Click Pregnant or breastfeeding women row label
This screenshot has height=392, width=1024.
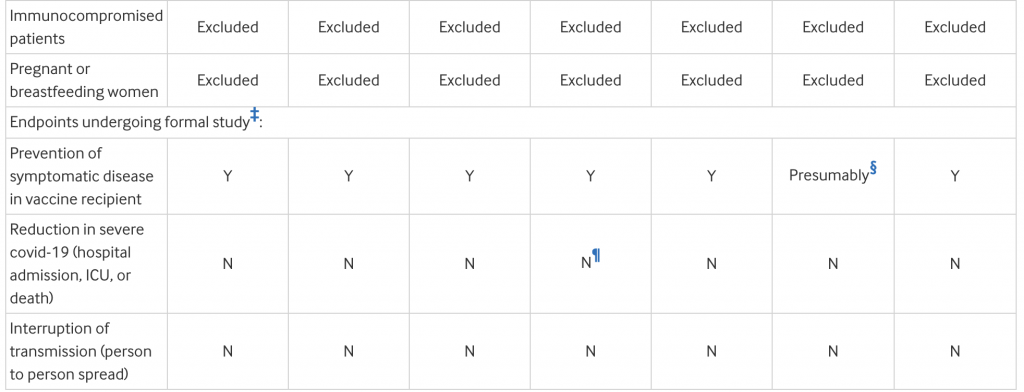point(84,80)
